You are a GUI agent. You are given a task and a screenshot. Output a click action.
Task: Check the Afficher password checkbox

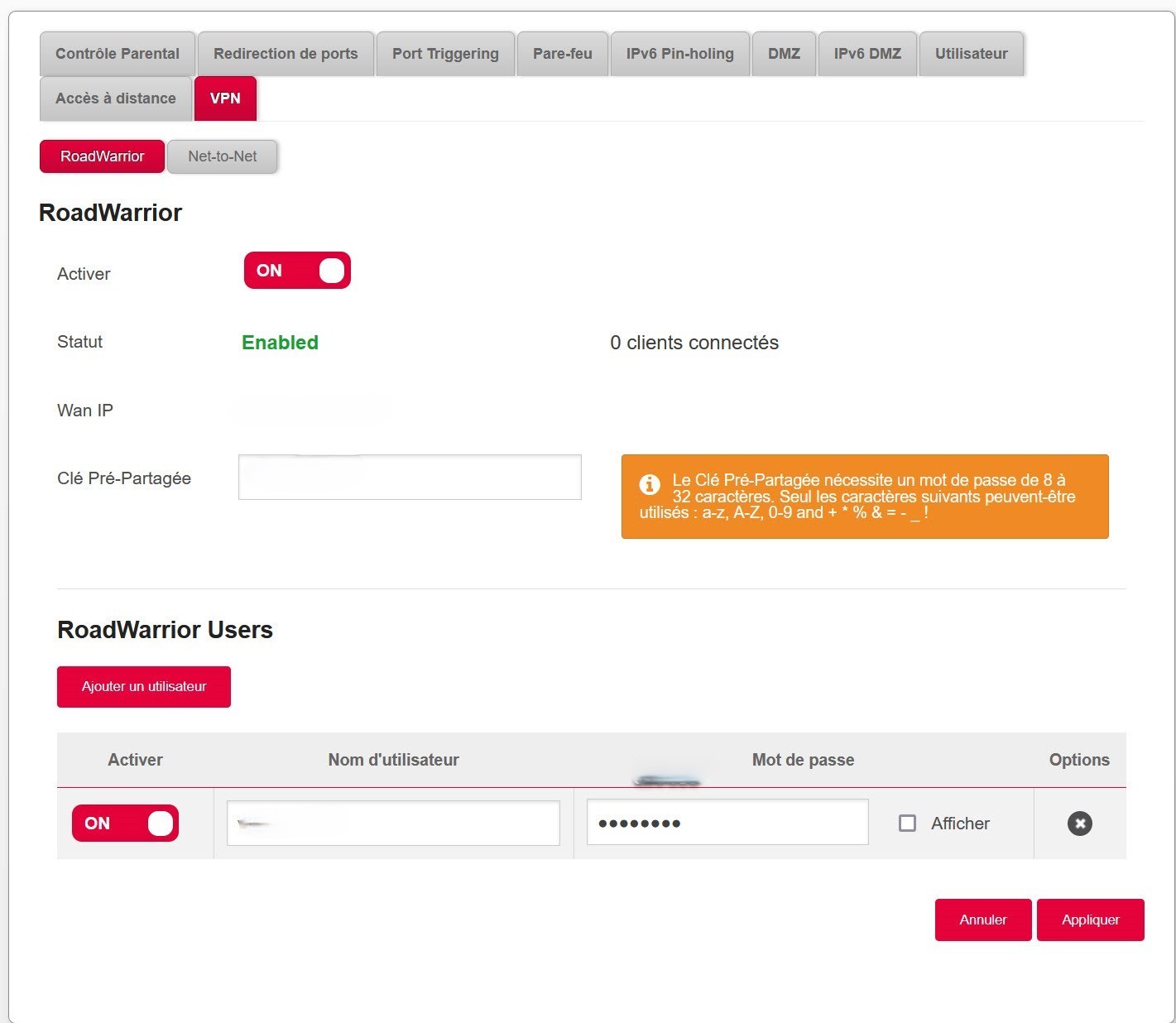(907, 824)
